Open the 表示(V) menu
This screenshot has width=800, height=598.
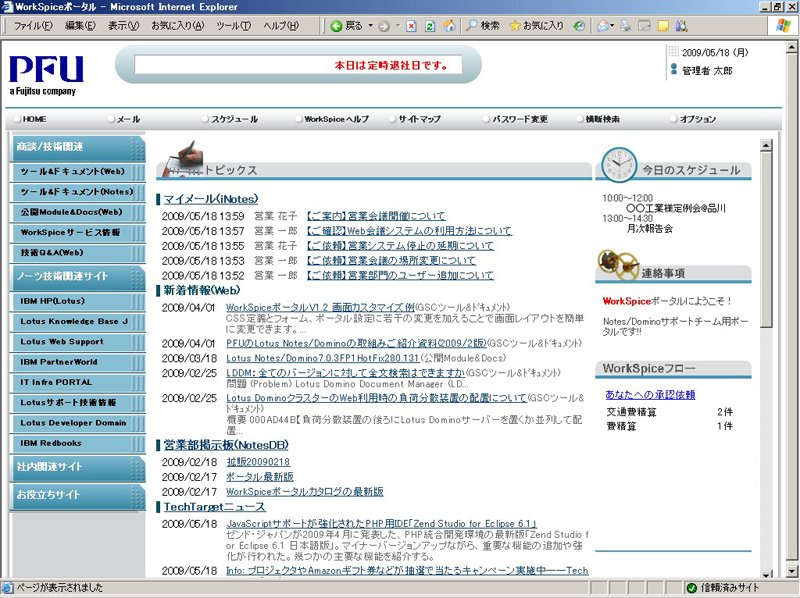123,26
